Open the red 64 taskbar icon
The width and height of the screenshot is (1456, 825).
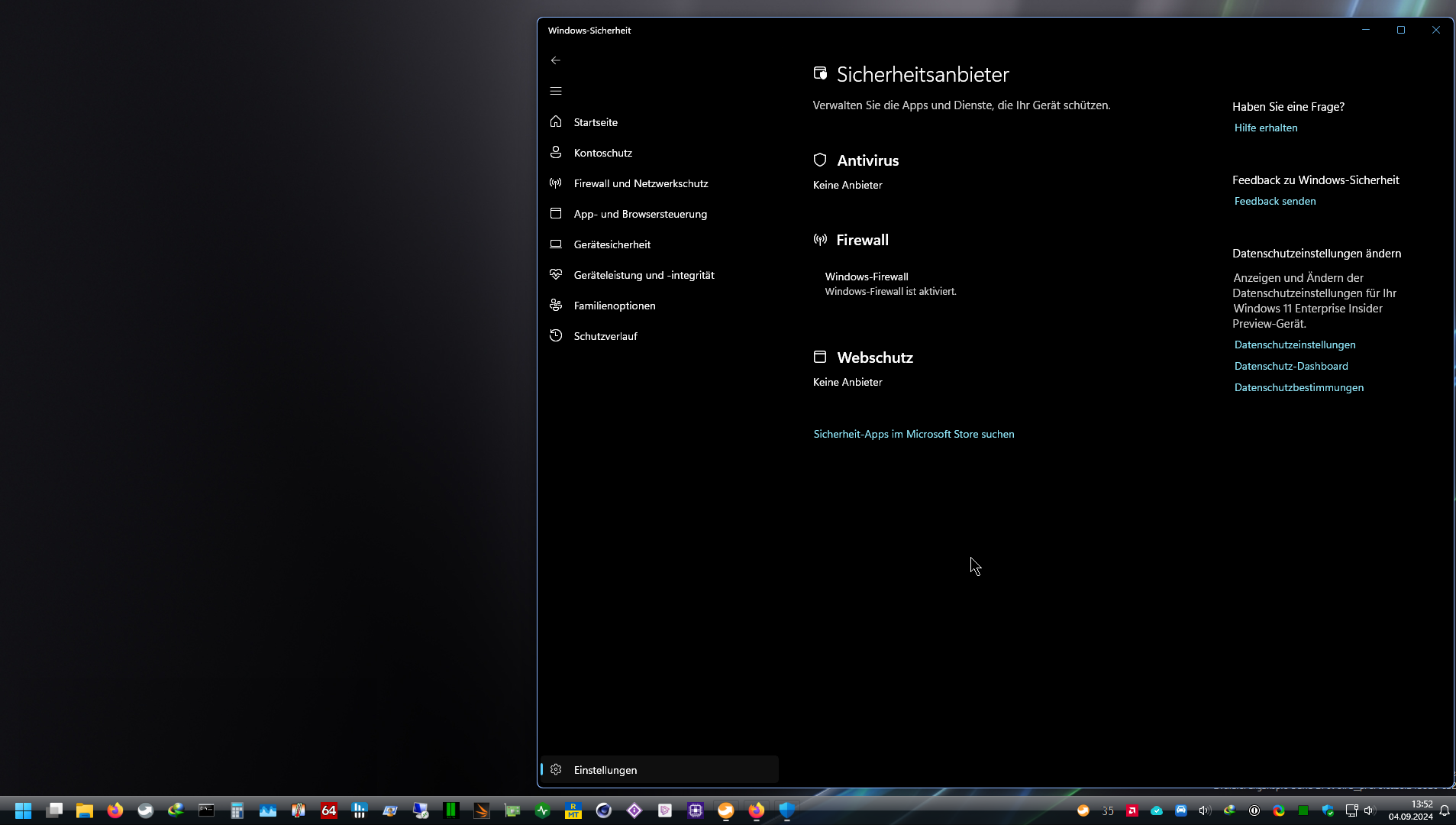(x=329, y=810)
